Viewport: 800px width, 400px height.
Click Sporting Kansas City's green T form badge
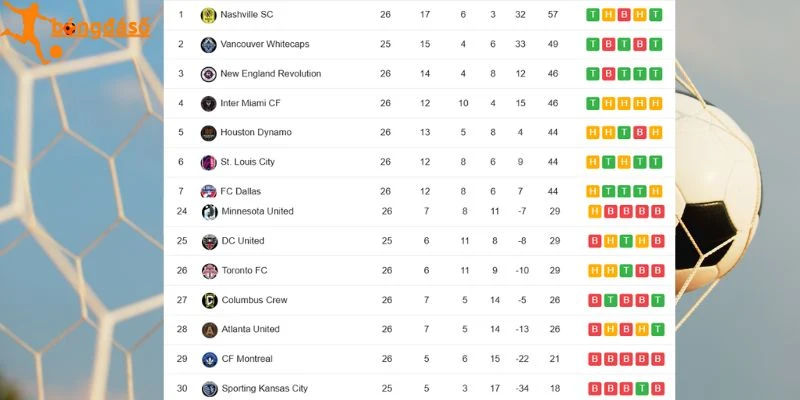coord(642,389)
